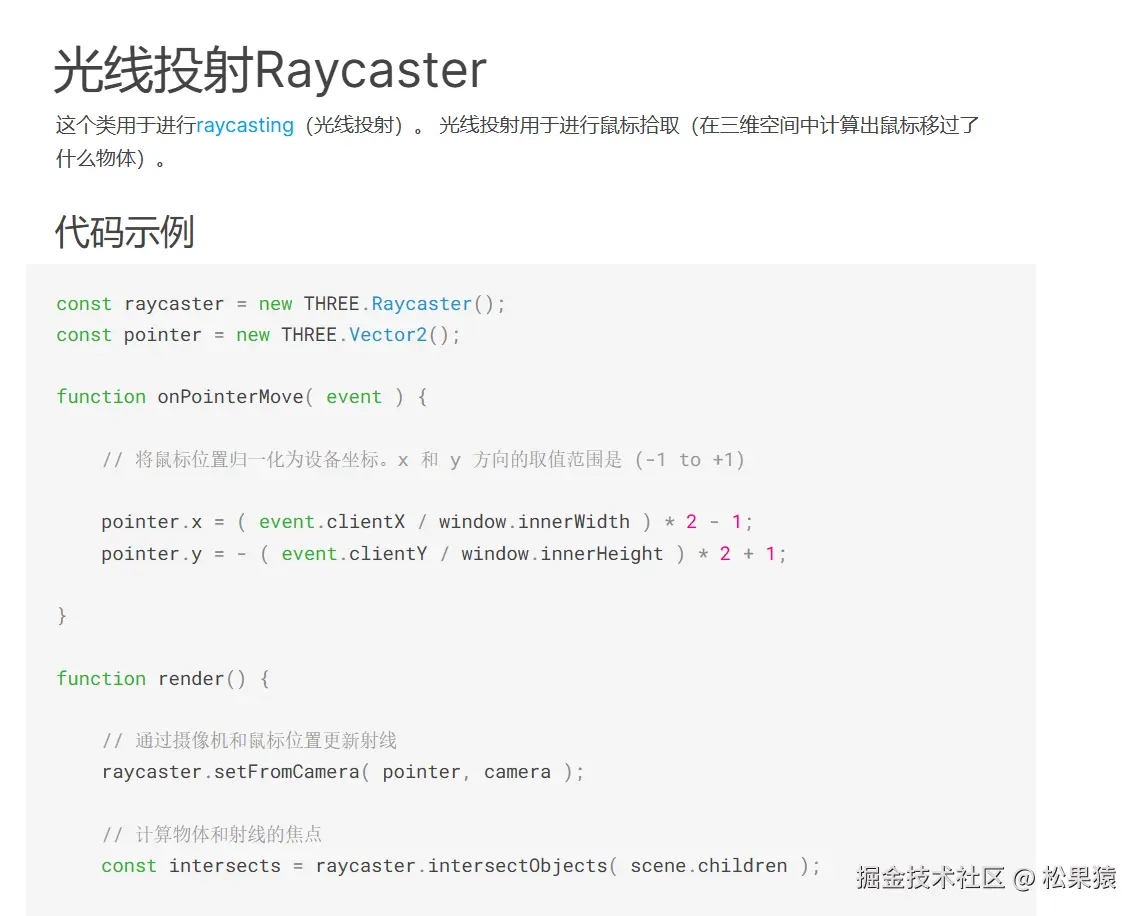This screenshot has width=1141, height=916.
Task: Click 'const pointer' declaration
Action: 129,335
